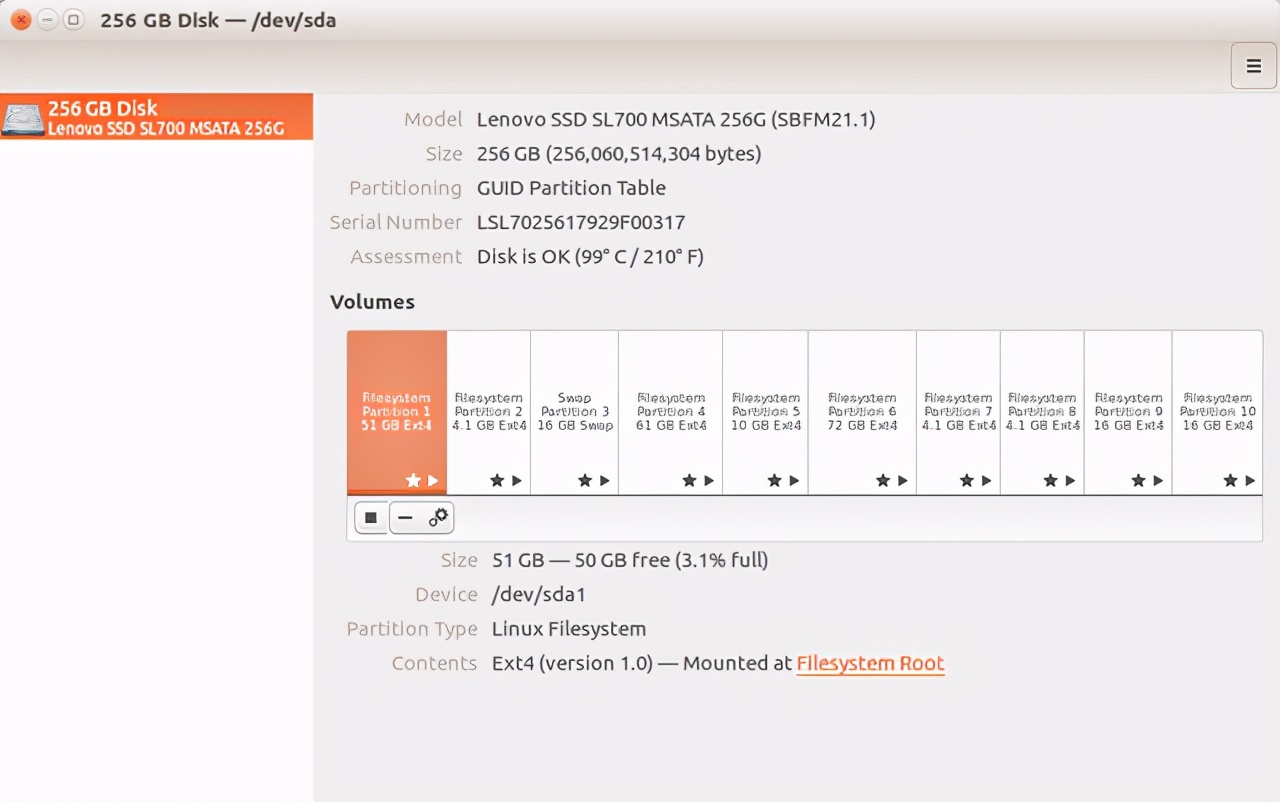Click the star icon on Partition 7
1280x802 pixels.
point(966,481)
